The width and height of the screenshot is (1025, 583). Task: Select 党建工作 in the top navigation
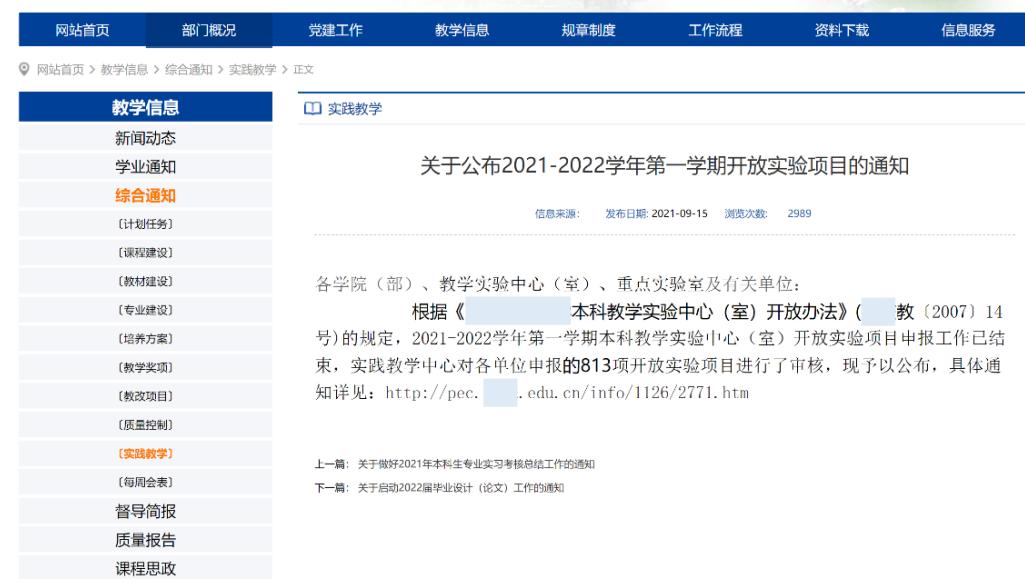point(335,30)
